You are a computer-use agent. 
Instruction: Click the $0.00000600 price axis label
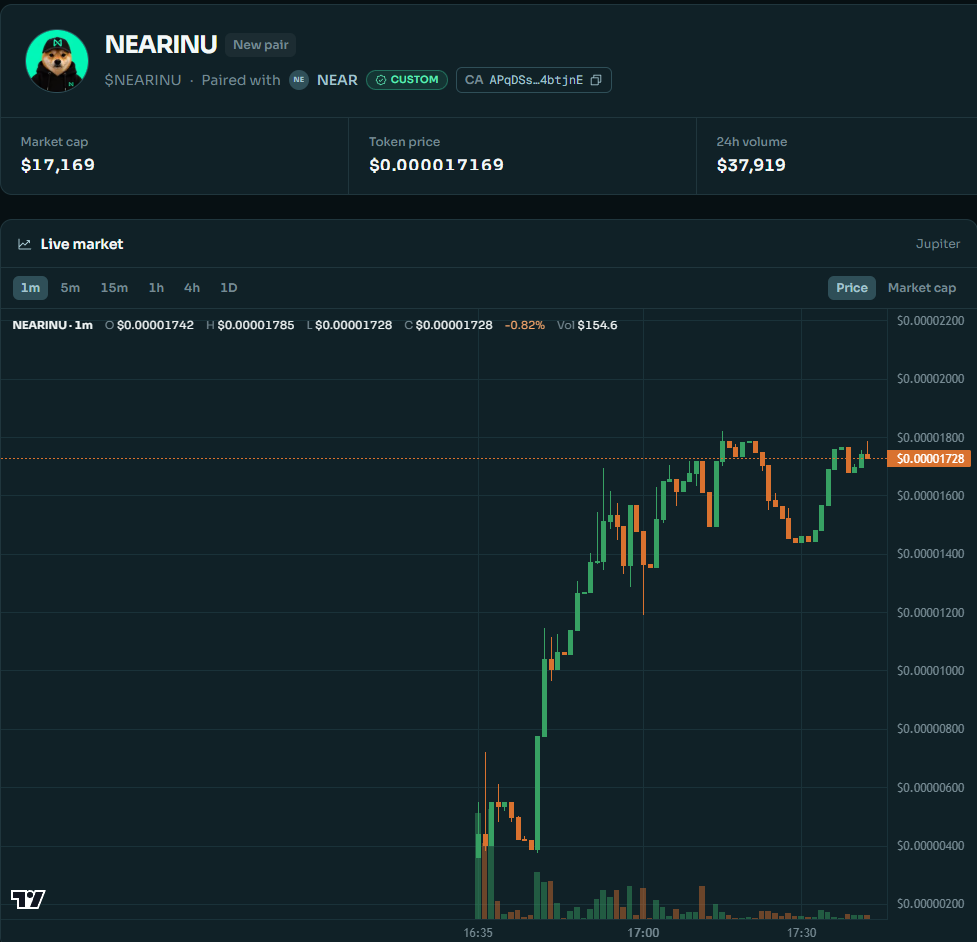(x=930, y=787)
